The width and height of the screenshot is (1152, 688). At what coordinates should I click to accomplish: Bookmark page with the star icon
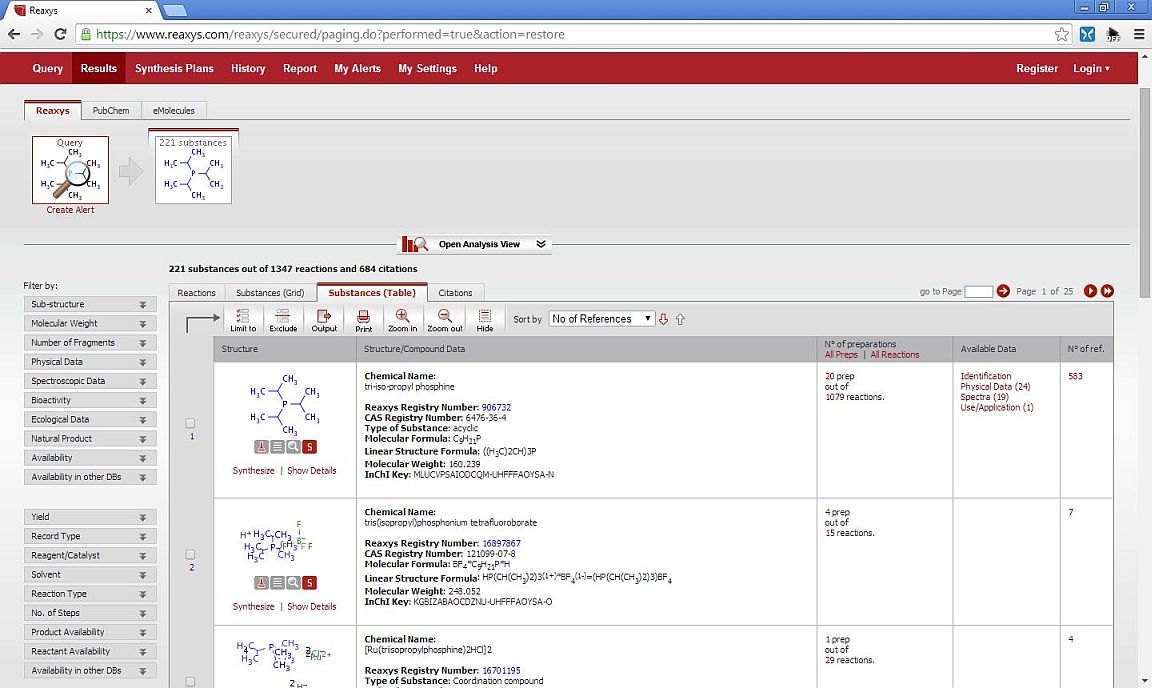(1062, 34)
